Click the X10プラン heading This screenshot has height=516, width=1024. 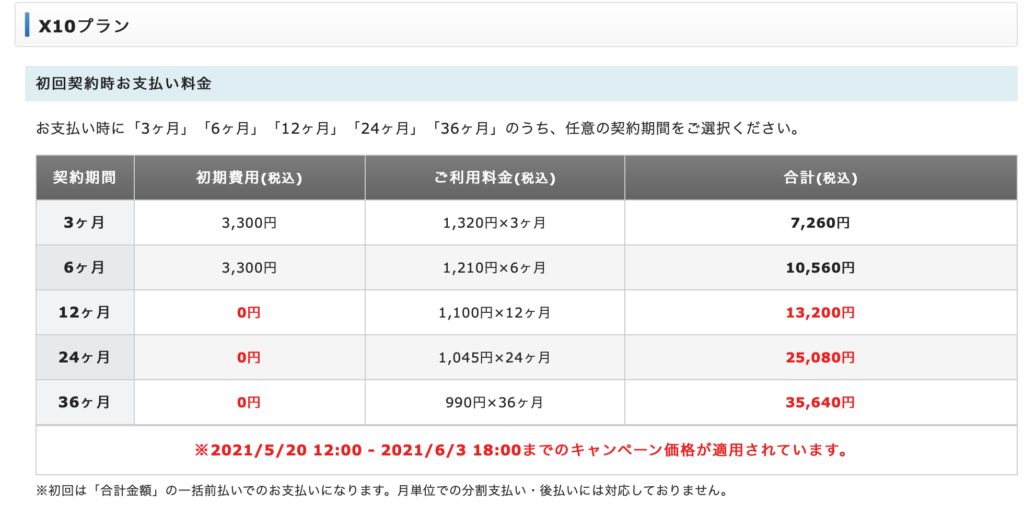point(84,26)
